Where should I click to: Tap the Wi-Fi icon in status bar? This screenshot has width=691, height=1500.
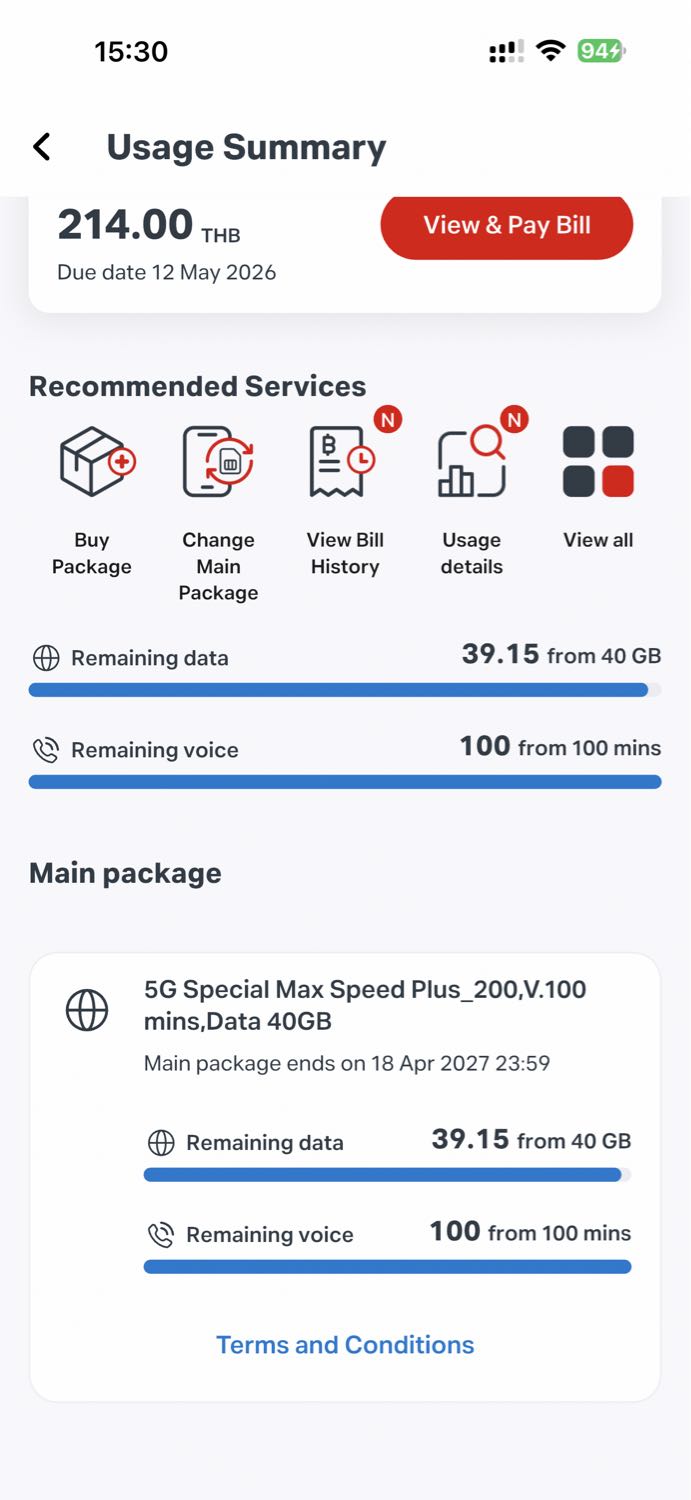(x=550, y=51)
